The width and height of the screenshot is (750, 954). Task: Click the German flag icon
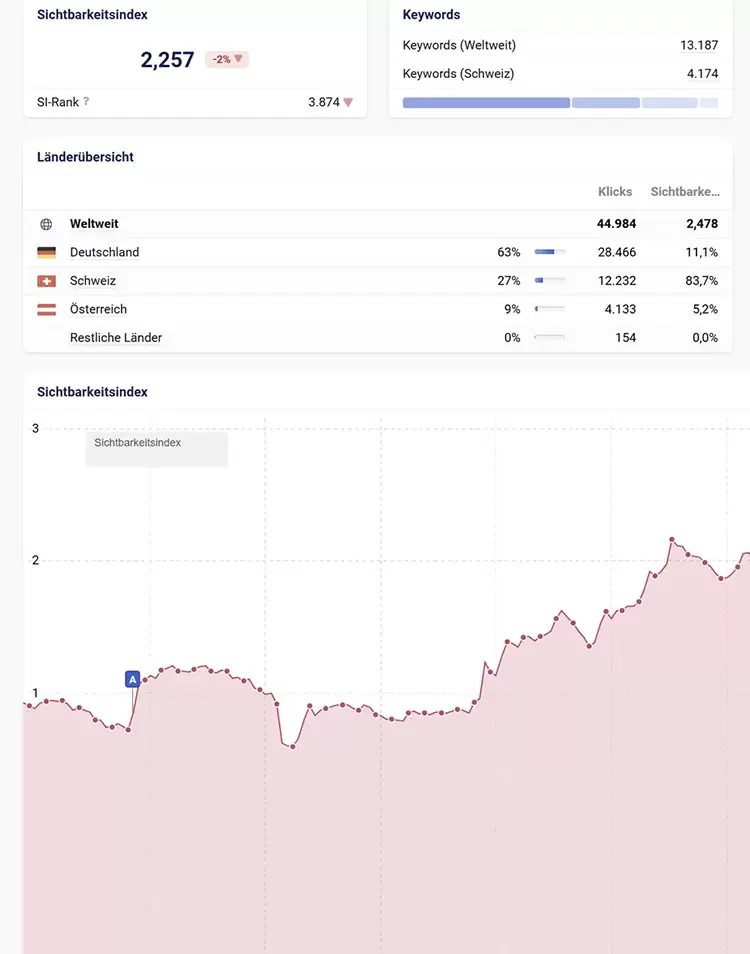[x=46, y=253]
